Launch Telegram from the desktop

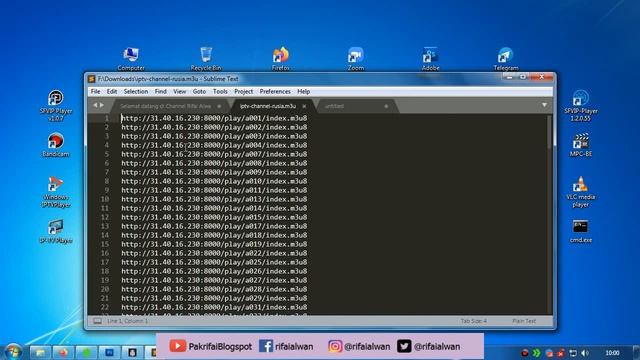[506, 59]
